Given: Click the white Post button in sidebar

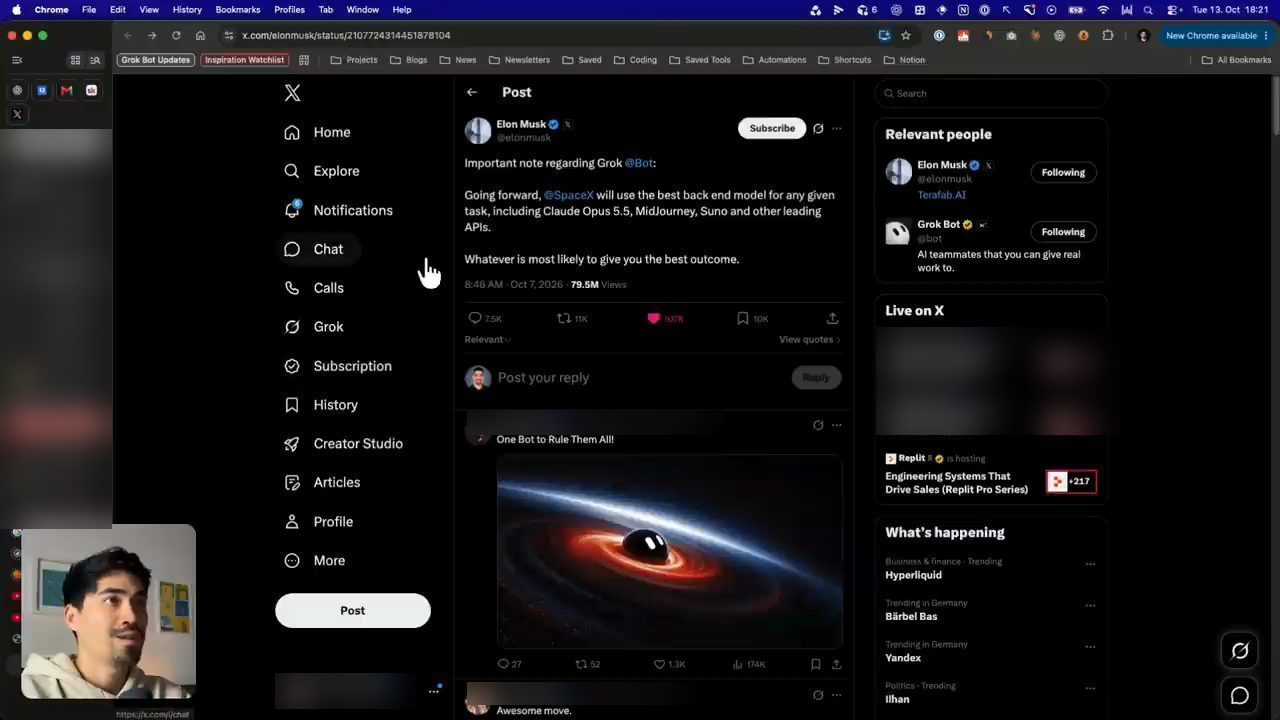Looking at the screenshot, I should click(x=353, y=611).
